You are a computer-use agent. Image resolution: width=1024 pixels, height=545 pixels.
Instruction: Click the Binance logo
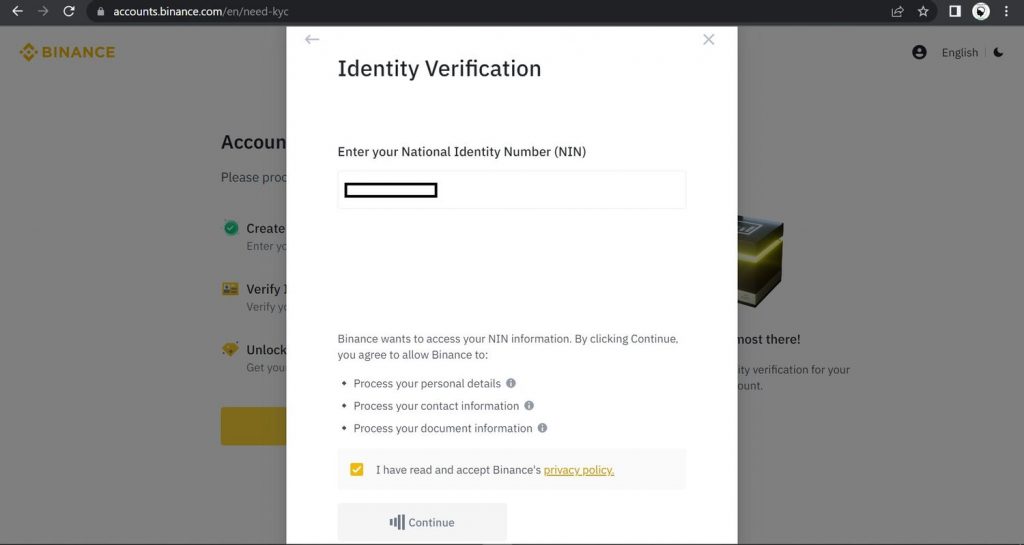point(67,52)
